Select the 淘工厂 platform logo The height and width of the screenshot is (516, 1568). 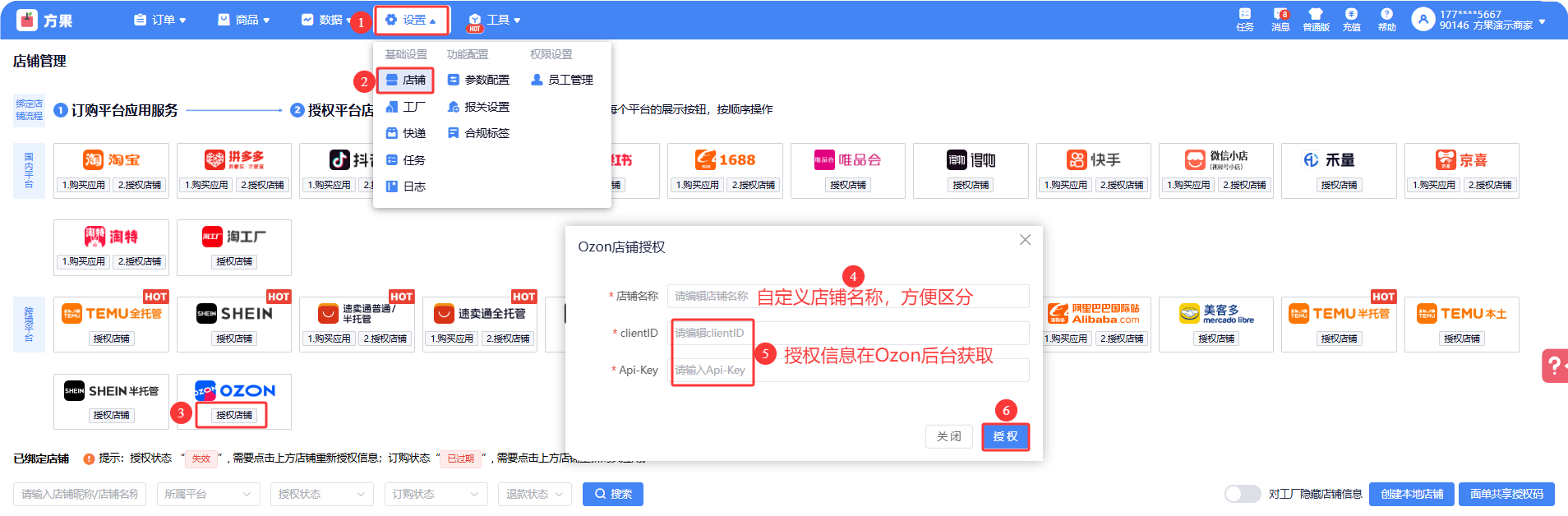234,237
